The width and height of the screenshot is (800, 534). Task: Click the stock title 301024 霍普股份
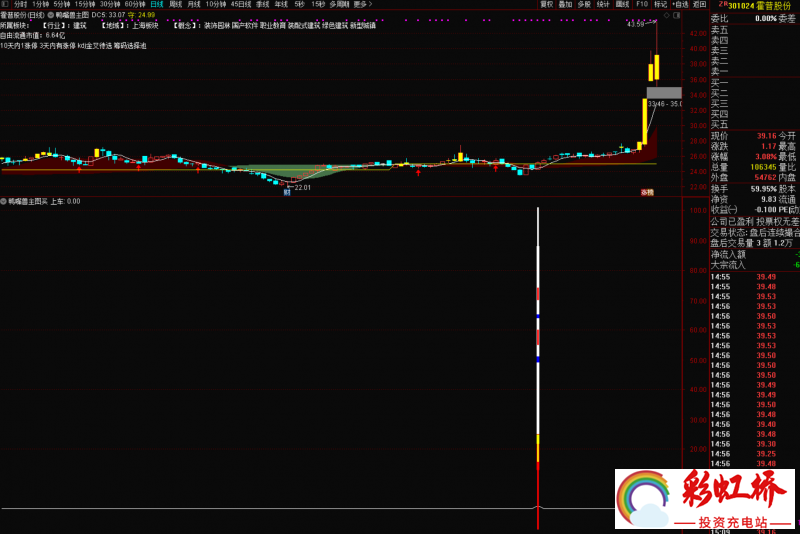pos(759,6)
